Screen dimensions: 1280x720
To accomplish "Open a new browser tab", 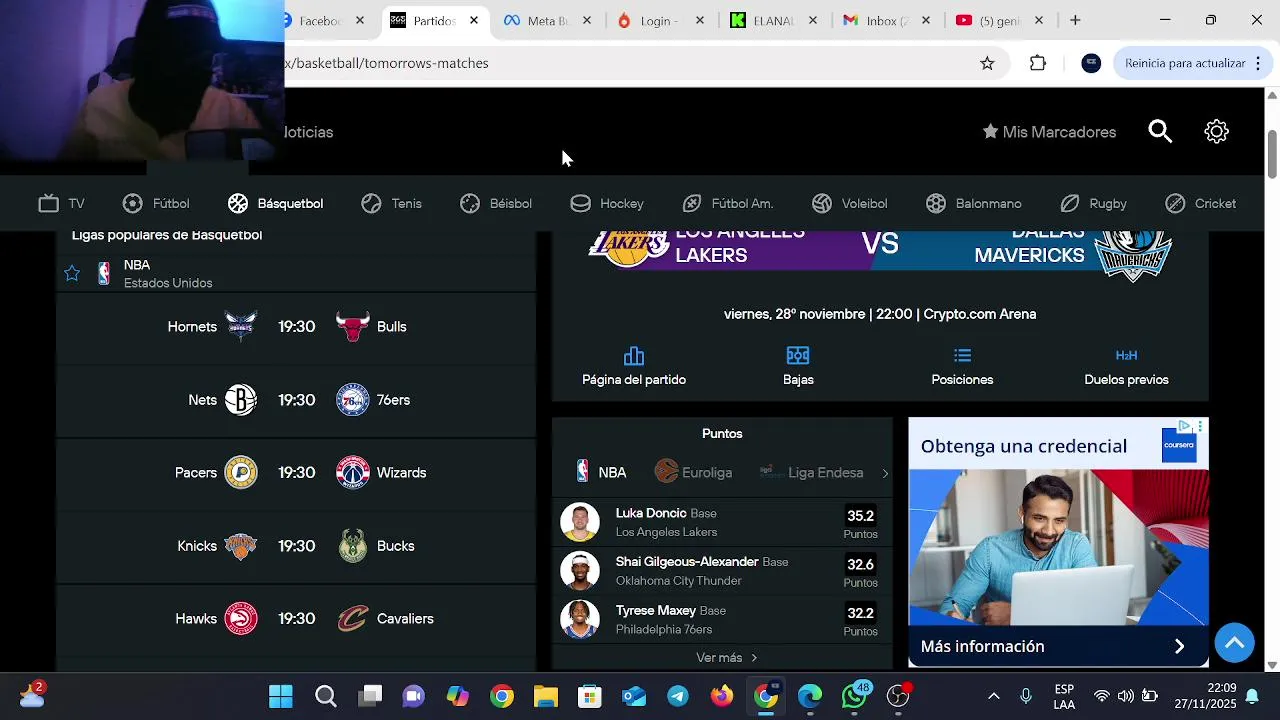I will pos(1075,20).
